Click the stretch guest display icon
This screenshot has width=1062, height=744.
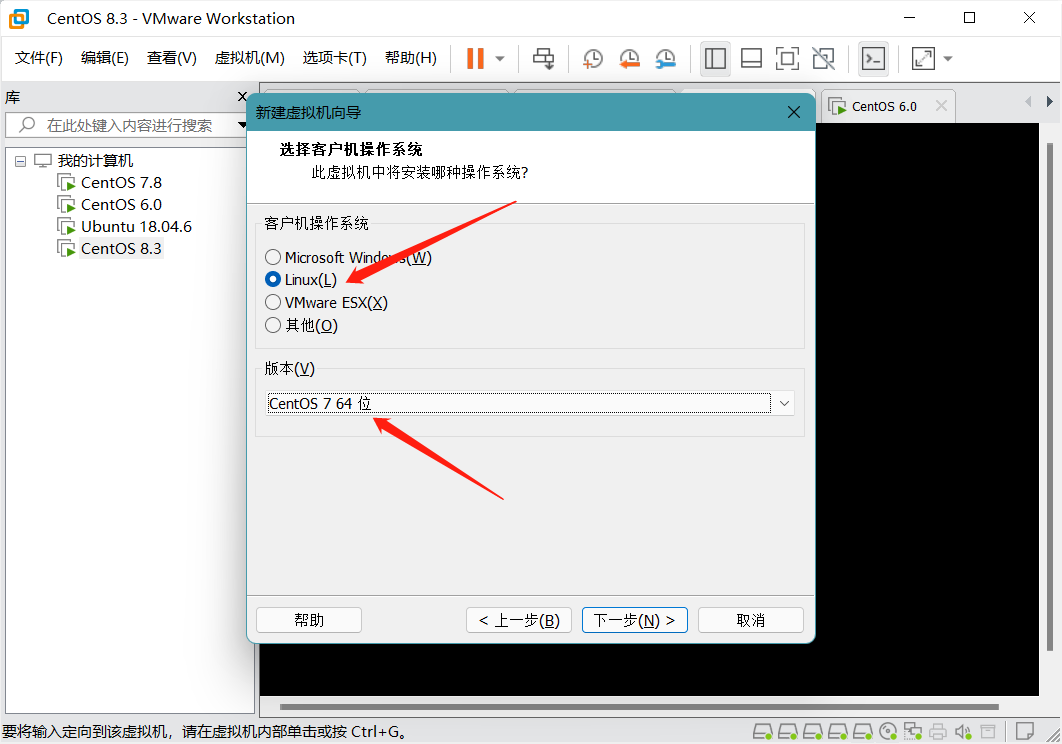tap(923, 58)
